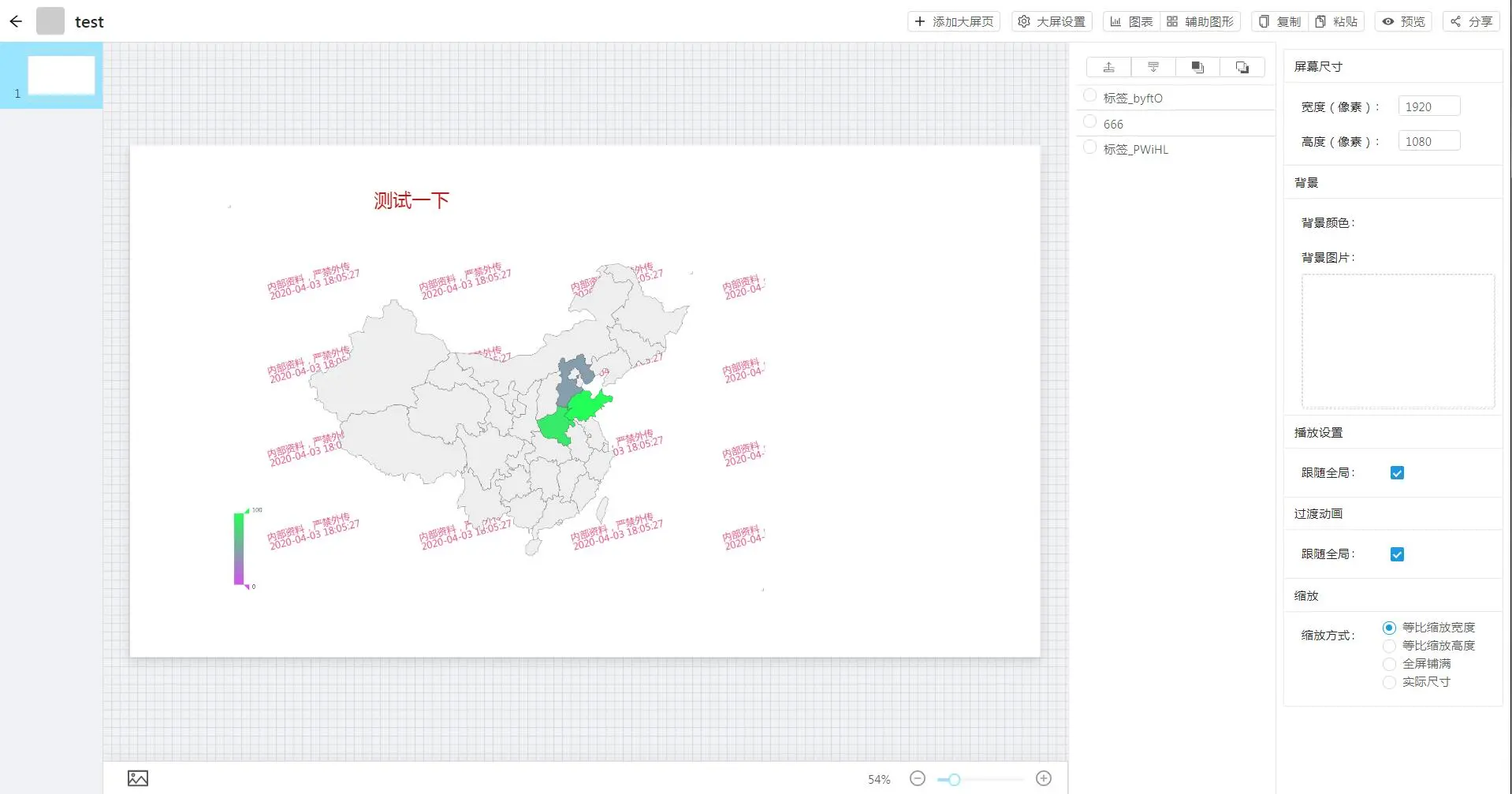The height and width of the screenshot is (794, 1512).
Task: Click the green-purple gradient legend bar
Action: tap(239, 549)
